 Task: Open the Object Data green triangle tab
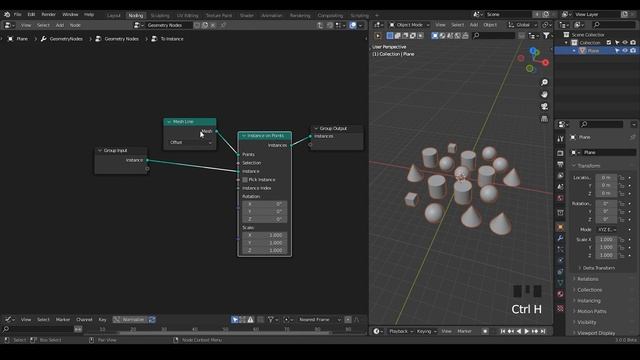[x=560, y=282]
